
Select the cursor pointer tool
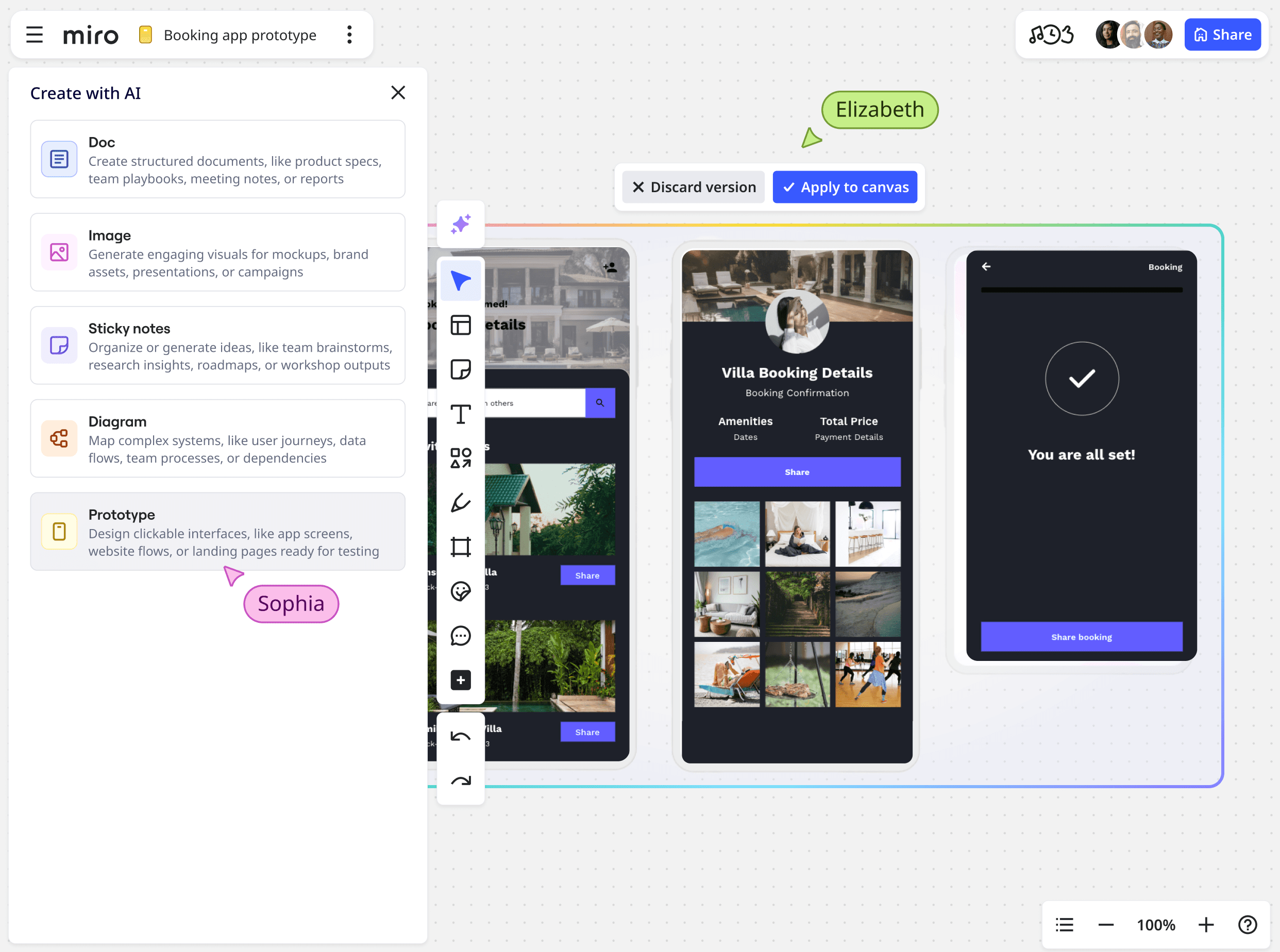click(x=461, y=281)
